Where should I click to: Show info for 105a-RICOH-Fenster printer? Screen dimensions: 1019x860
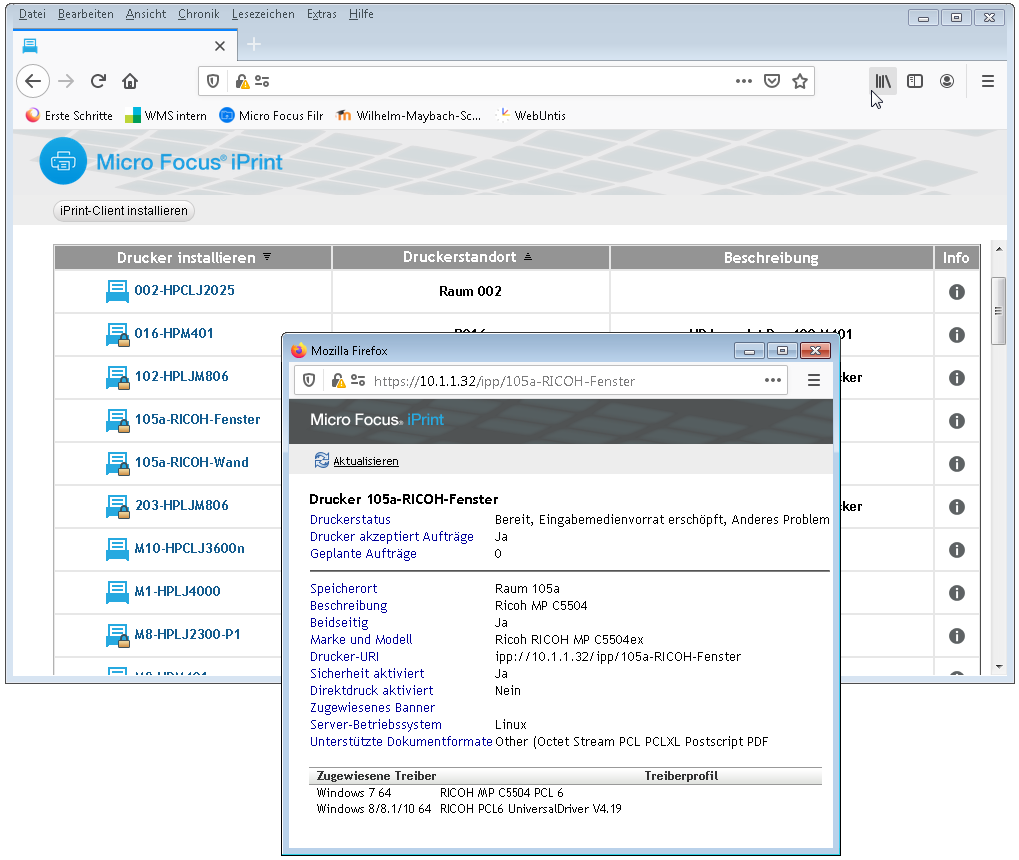[x=957, y=421]
